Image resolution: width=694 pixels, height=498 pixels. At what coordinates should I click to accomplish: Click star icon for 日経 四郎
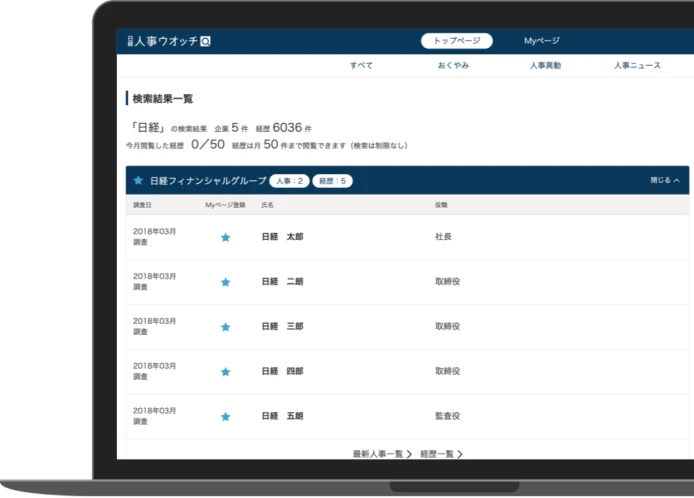[x=225, y=372]
